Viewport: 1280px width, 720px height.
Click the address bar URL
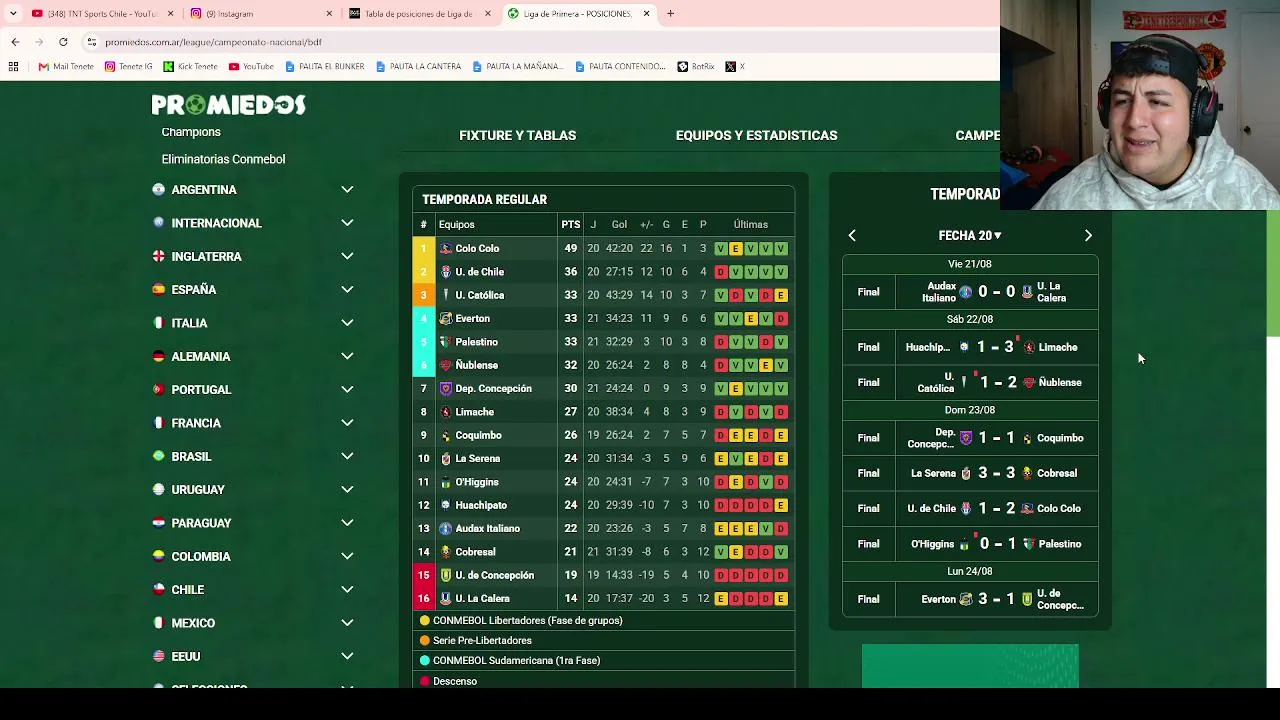(213, 42)
